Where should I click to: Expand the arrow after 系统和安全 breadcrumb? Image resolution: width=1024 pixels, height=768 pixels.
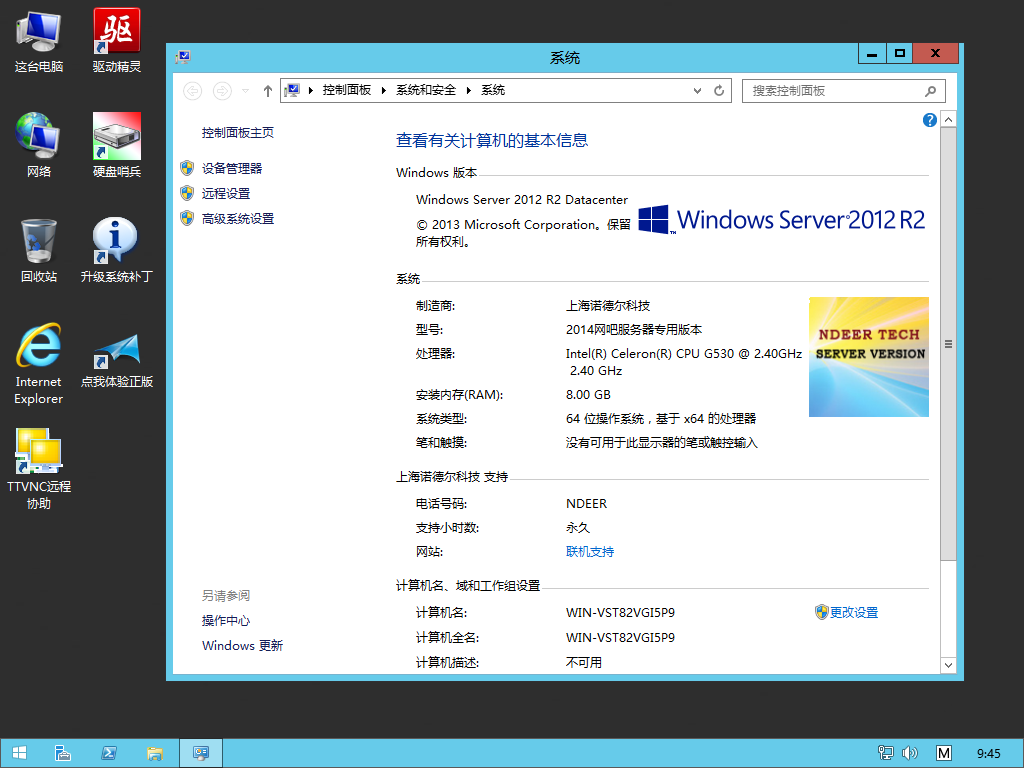[469, 91]
